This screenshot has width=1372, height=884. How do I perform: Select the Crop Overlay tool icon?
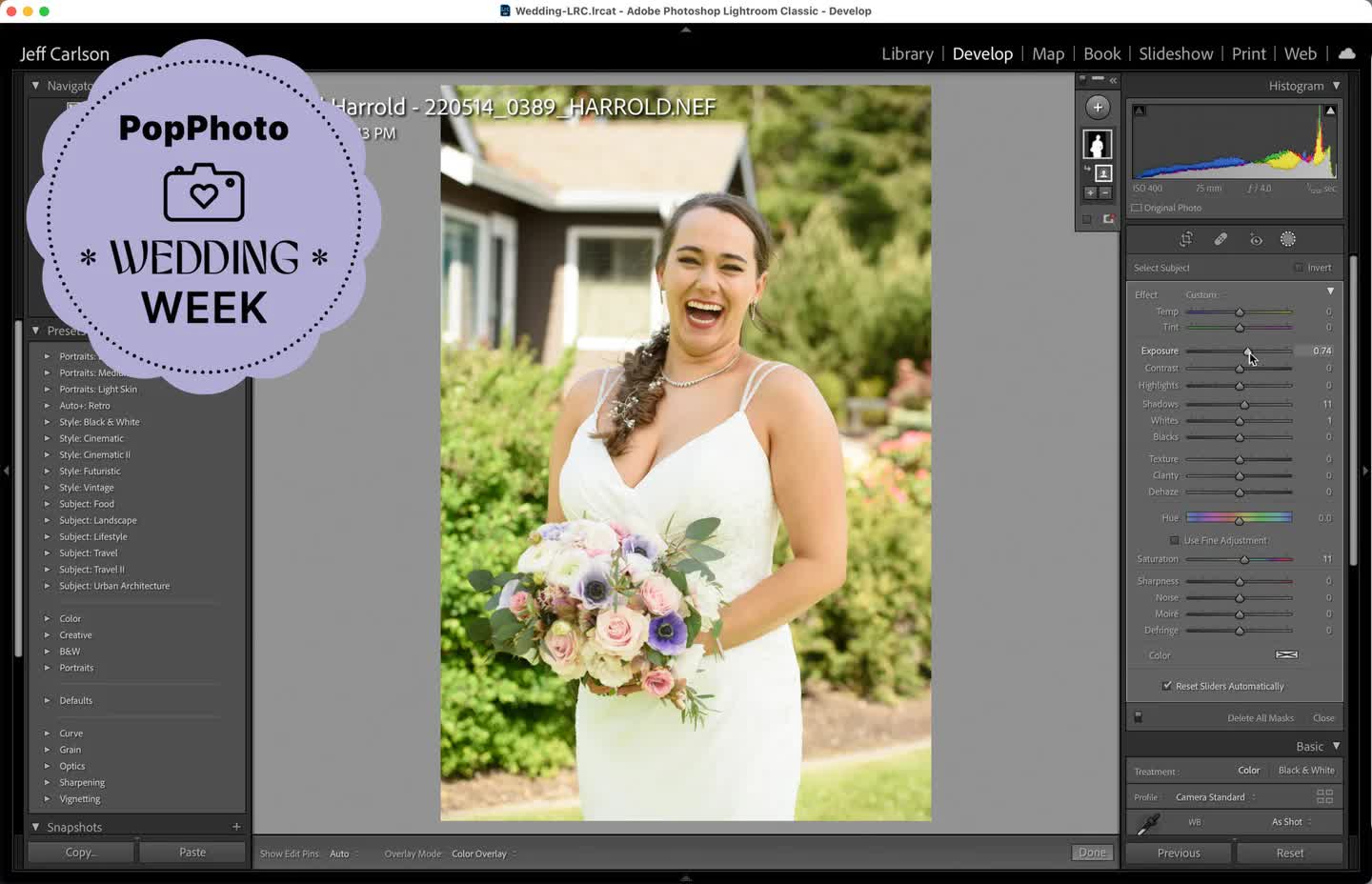1186,240
